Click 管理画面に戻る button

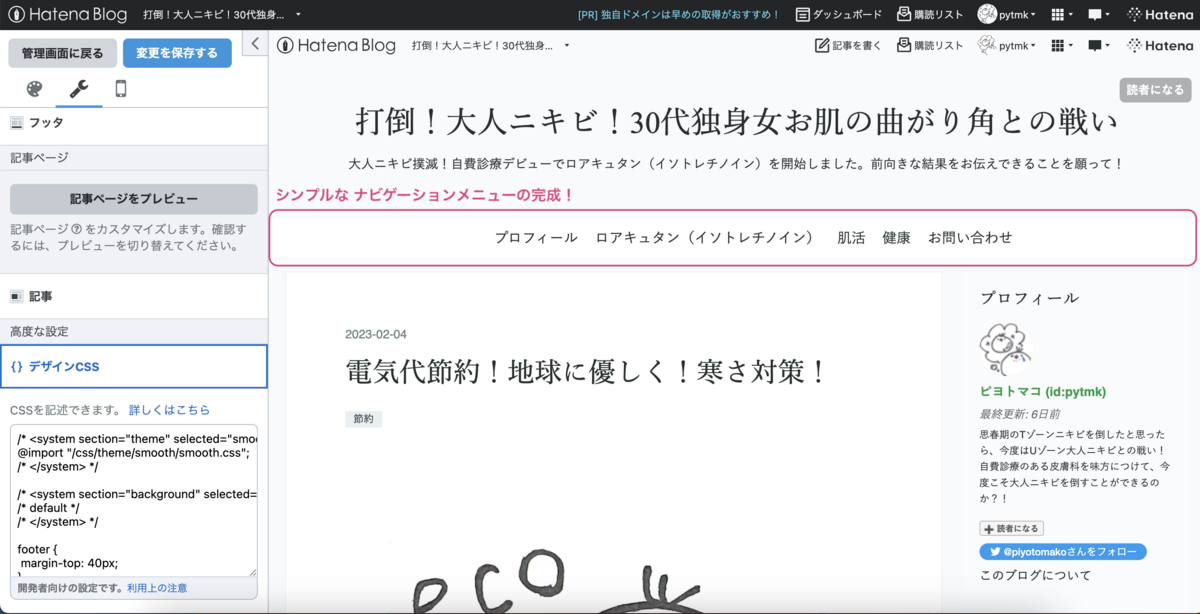pyautogui.click(x=62, y=53)
